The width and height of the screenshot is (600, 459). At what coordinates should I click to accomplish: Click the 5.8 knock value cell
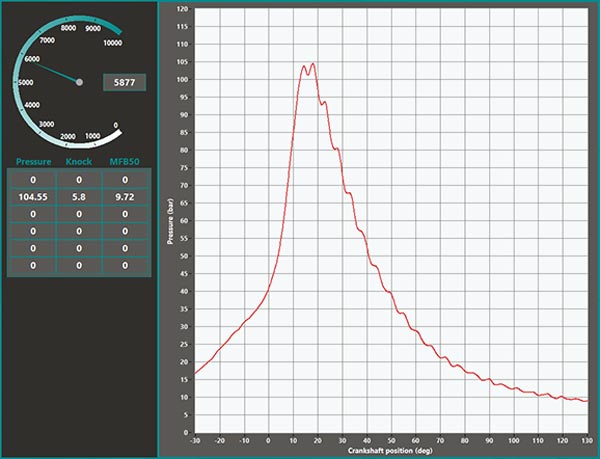pyautogui.click(x=79, y=198)
